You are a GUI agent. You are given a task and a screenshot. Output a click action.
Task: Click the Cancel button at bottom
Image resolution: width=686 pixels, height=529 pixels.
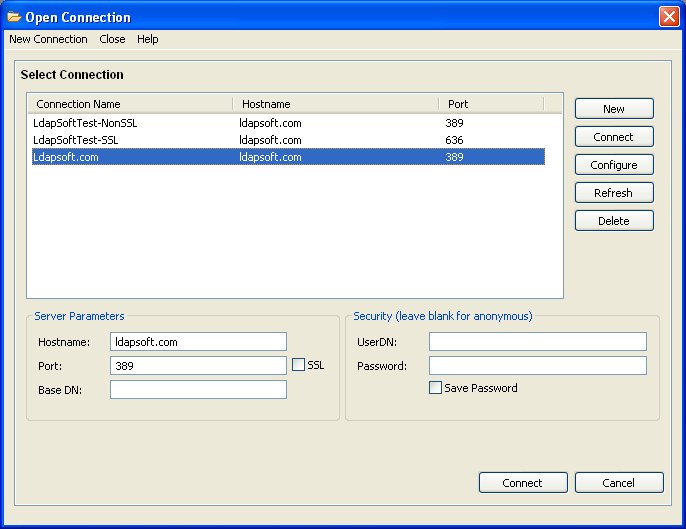click(619, 483)
